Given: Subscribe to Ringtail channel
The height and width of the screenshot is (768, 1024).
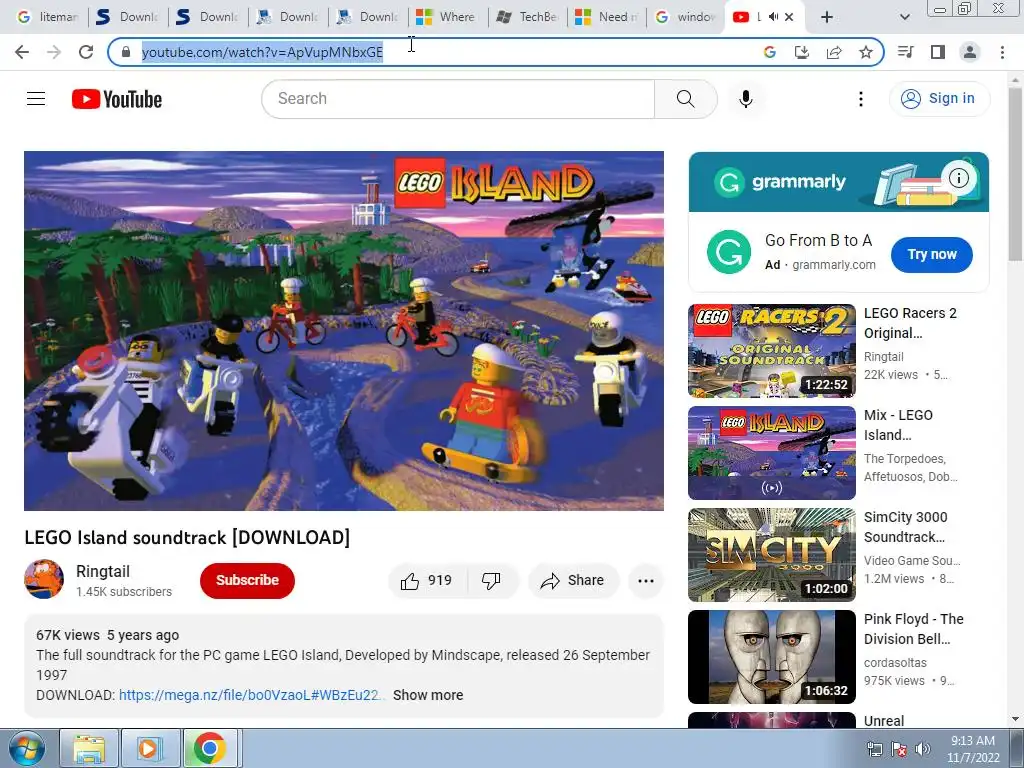Looking at the screenshot, I should [247, 581].
